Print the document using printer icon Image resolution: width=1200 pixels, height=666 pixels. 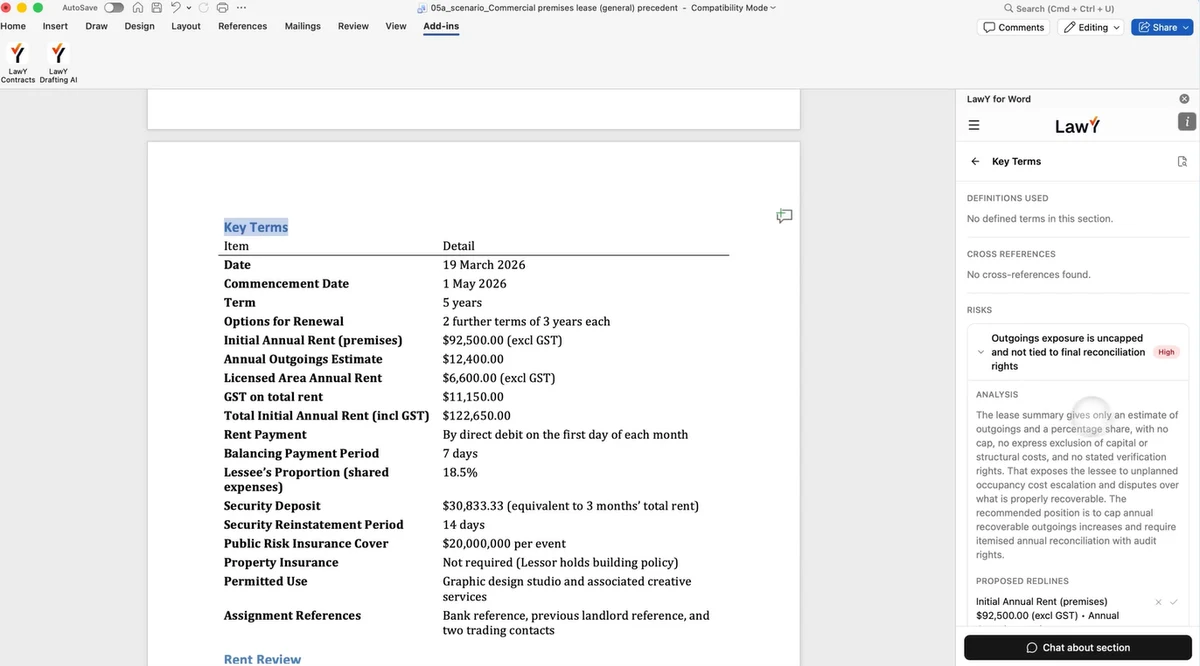pyautogui.click(x=222, y=8)
